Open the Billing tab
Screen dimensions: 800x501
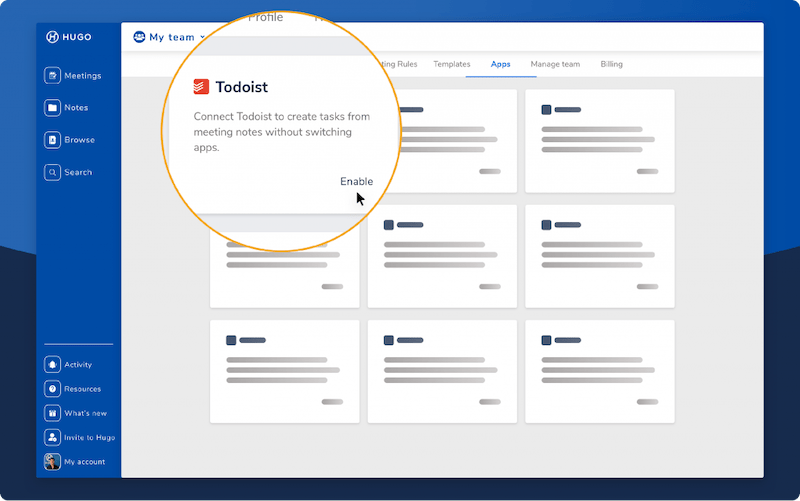[611, 64]
